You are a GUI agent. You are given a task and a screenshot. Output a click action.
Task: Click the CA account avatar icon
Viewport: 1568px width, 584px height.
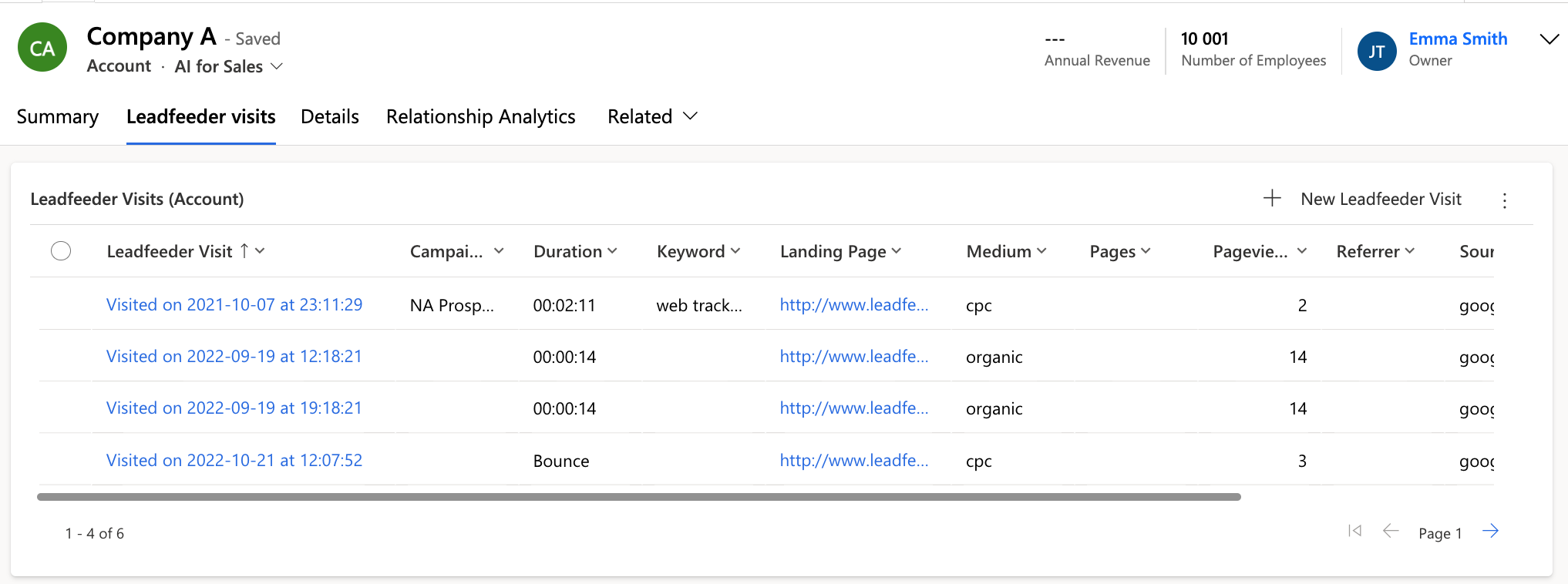tap(42, 48)
